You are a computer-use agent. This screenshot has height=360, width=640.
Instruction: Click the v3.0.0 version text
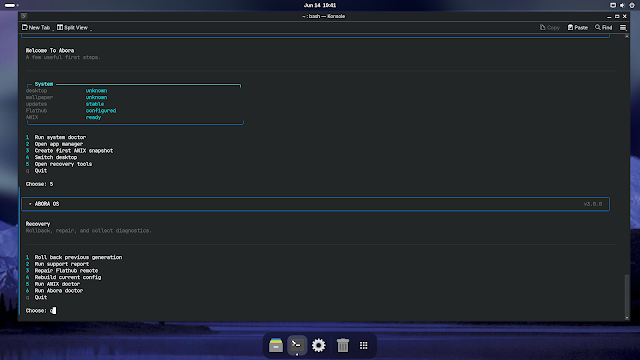[x=593, y=204]
